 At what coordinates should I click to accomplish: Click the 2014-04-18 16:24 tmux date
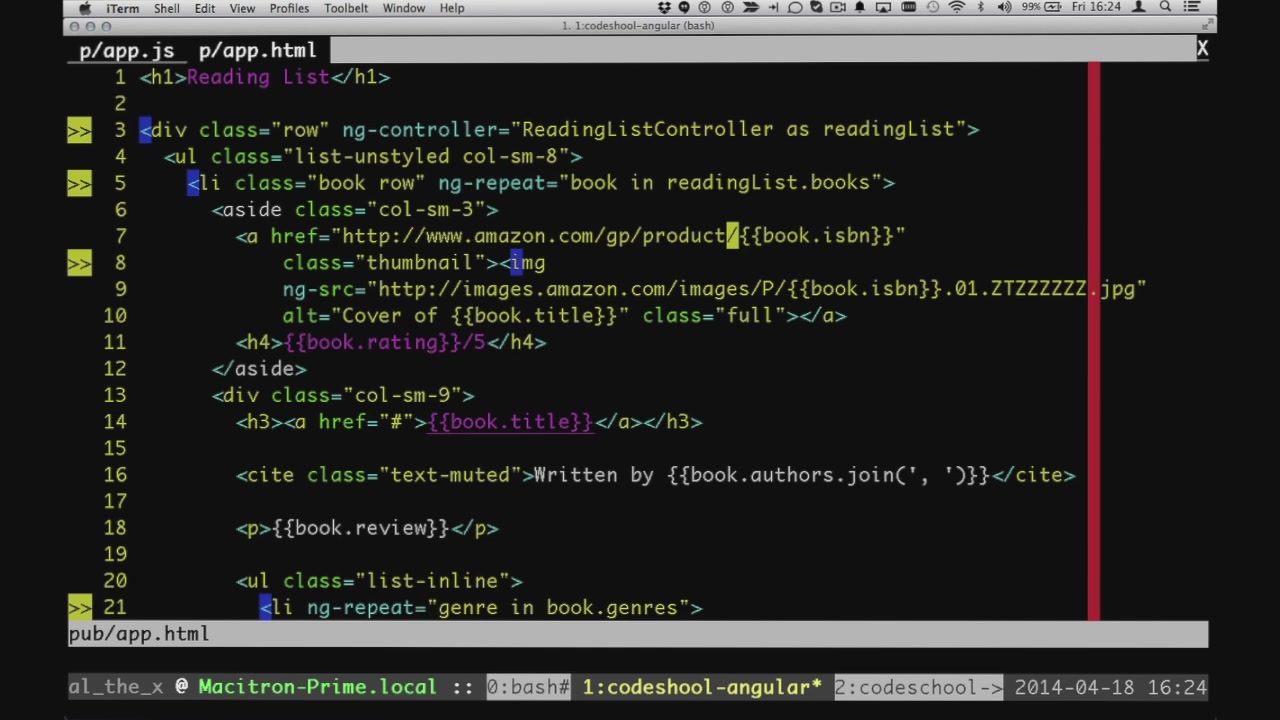pos(1110,687)
